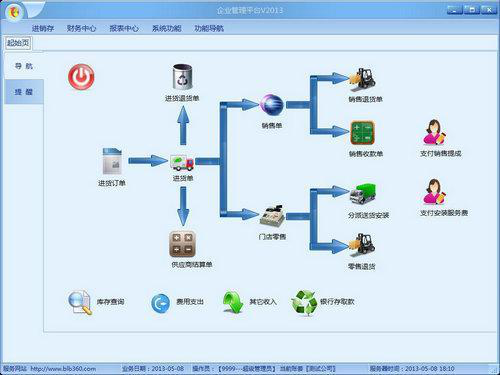Open 分派送货安装 green truck icon
The image size is (500, 375).
[x=363, y=194]
